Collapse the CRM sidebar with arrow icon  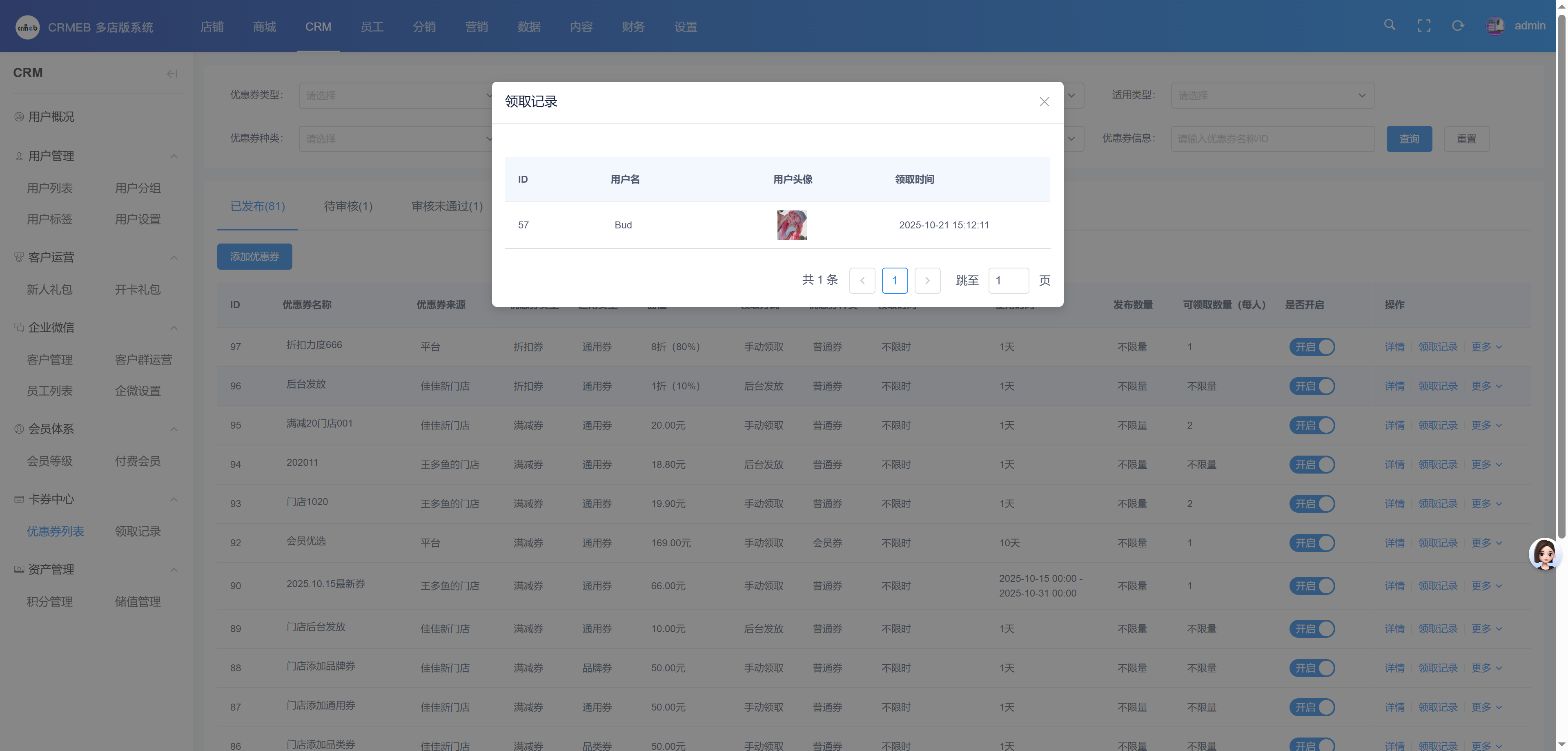click(x=171, y=74)
